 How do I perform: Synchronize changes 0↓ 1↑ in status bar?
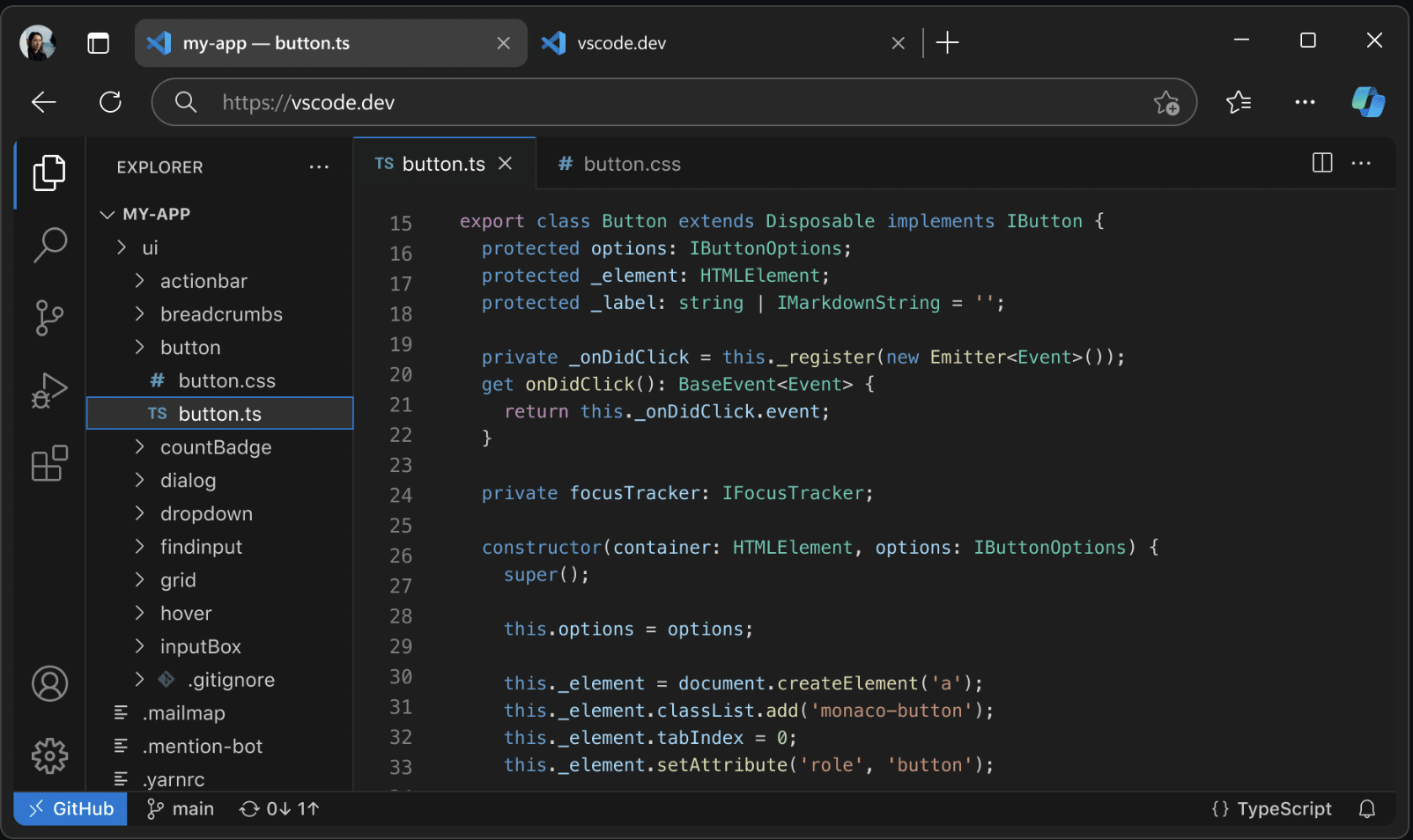pyautogui.click(x=279, y=809)
